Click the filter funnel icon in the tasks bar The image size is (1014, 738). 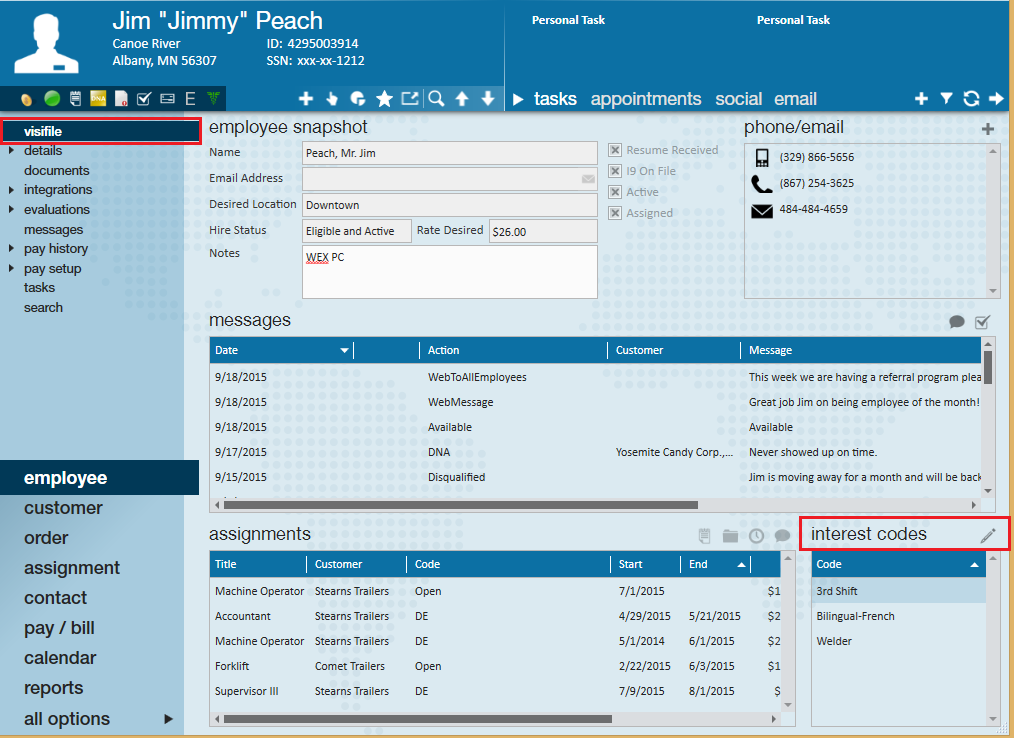(946, 99)
